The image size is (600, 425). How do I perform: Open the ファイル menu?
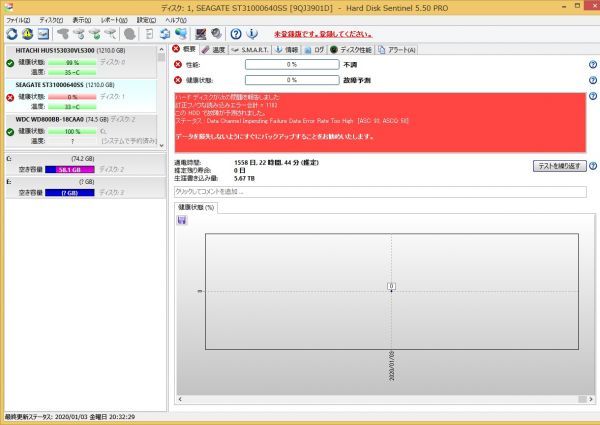point(18,20)
